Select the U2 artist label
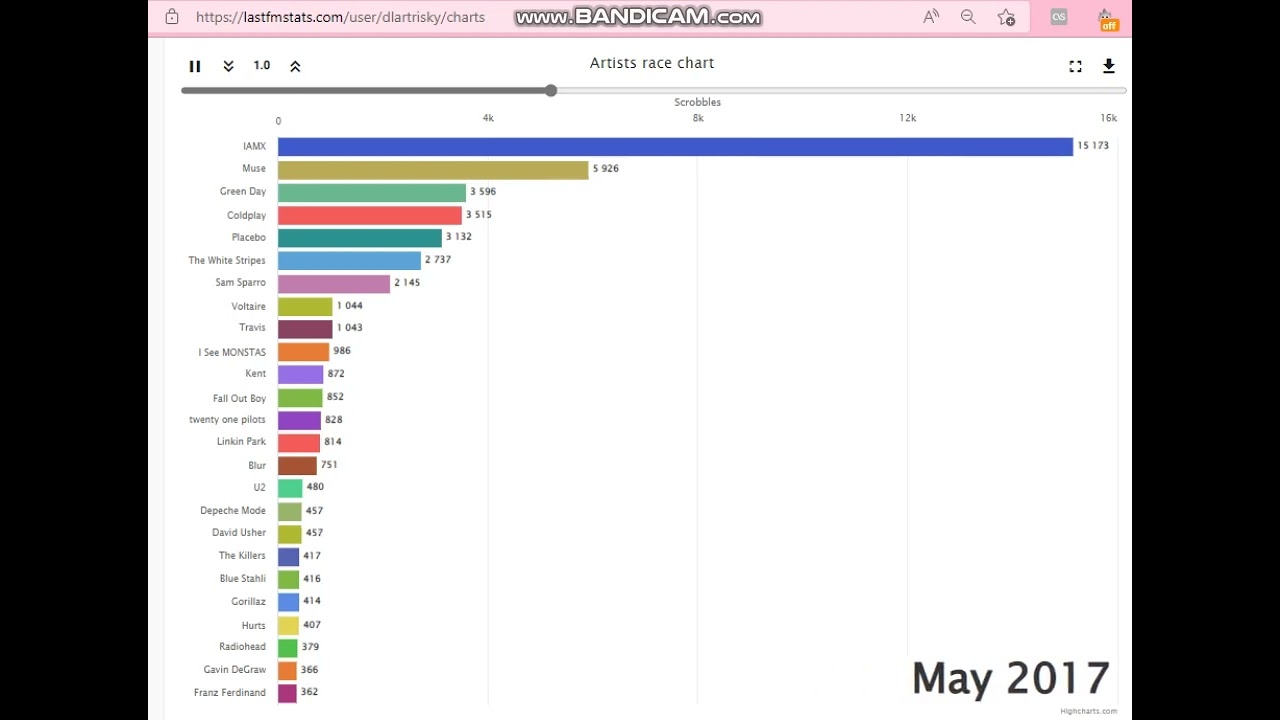 coord(259,487)
